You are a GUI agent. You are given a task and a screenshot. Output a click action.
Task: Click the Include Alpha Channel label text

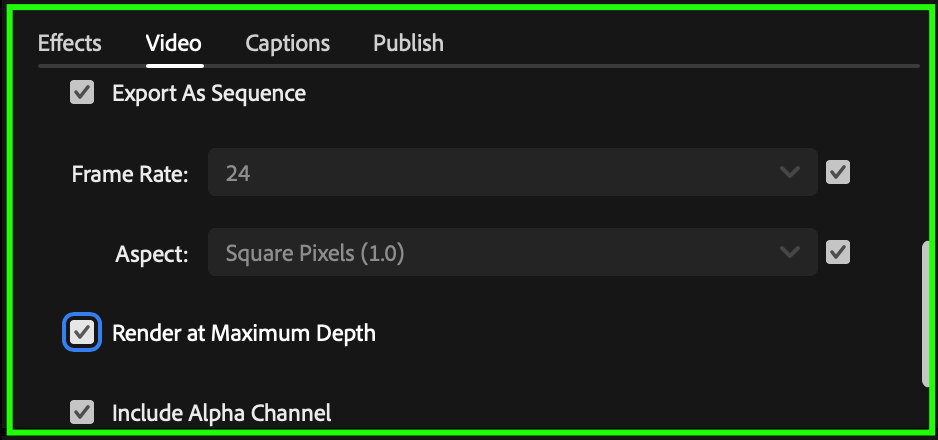[221, 411]
